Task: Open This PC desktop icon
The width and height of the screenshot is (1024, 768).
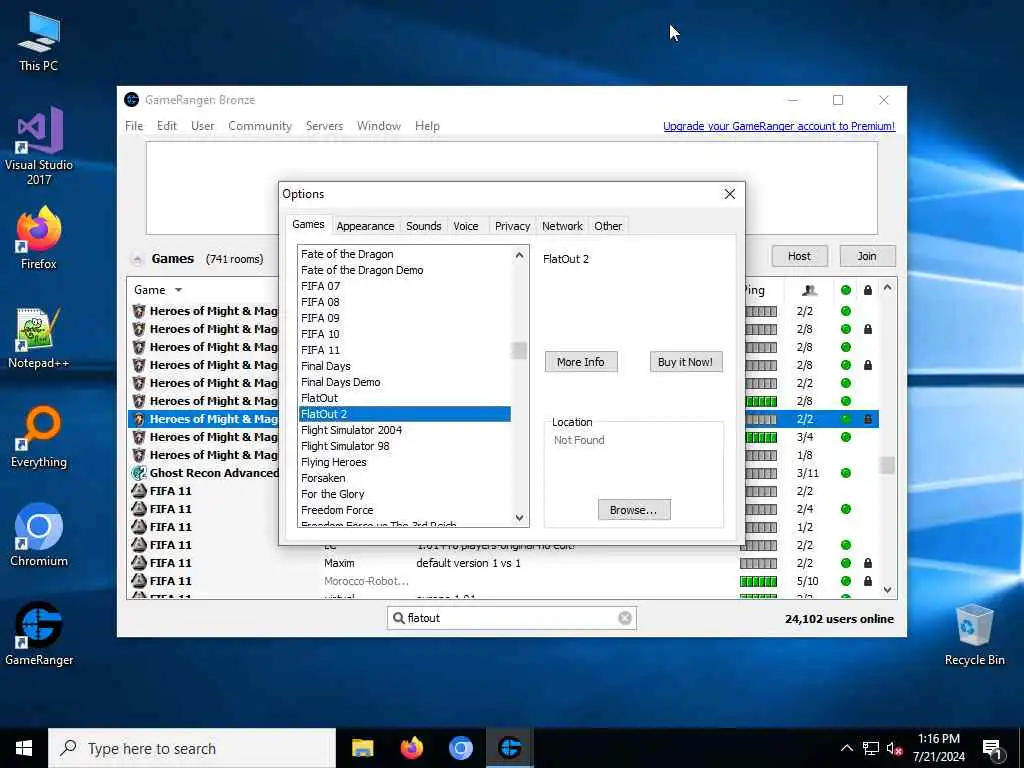Action: (x=39, y=41)
